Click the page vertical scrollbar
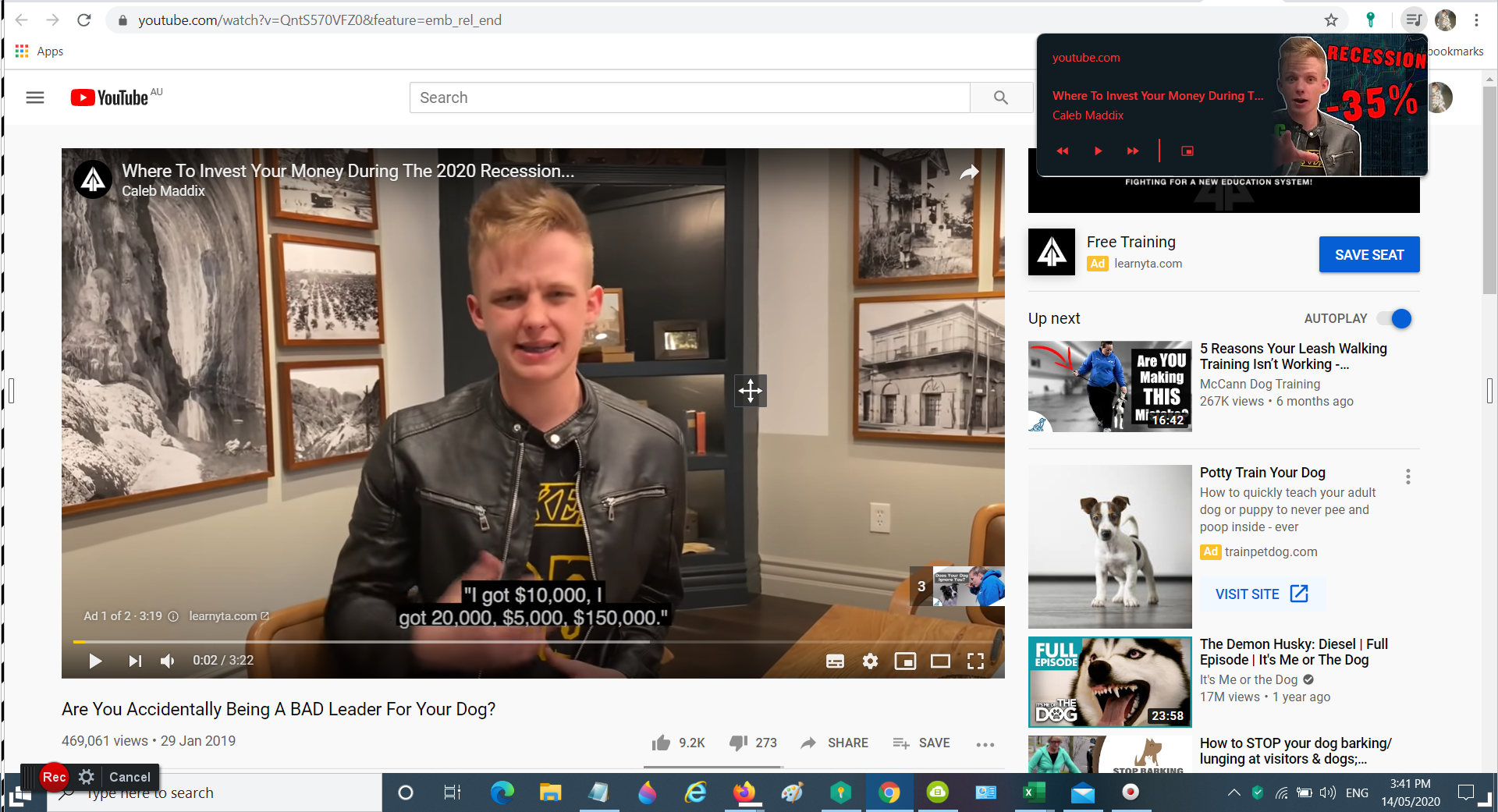 pos(1489,191)
